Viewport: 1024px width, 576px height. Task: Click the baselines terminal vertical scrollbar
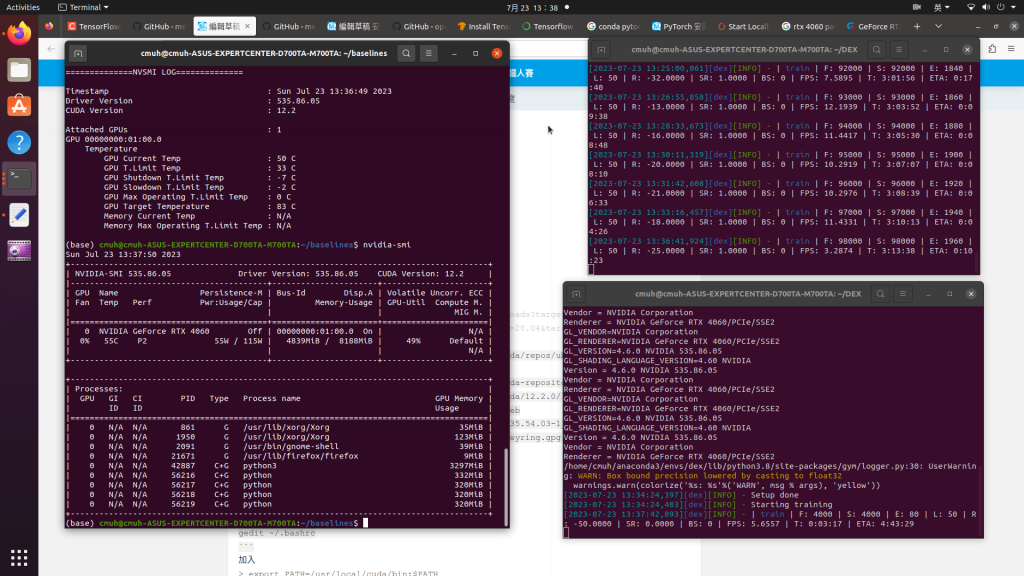coord(506,486)
